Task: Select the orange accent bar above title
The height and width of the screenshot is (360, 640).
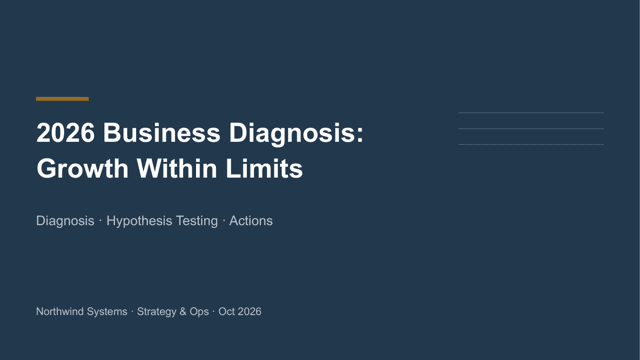Action: [62, 99]
